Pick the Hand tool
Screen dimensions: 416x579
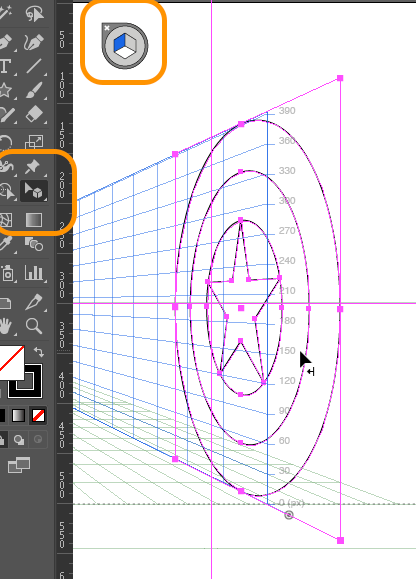point(5,326)
